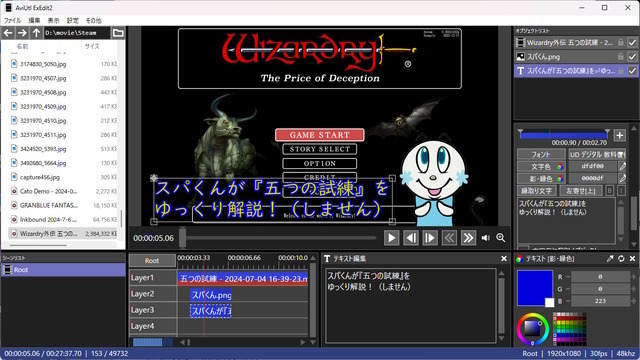The width and height of the screenshot is (640, 360).
Task: Go back in the file browser
Action: click(8, 33)
